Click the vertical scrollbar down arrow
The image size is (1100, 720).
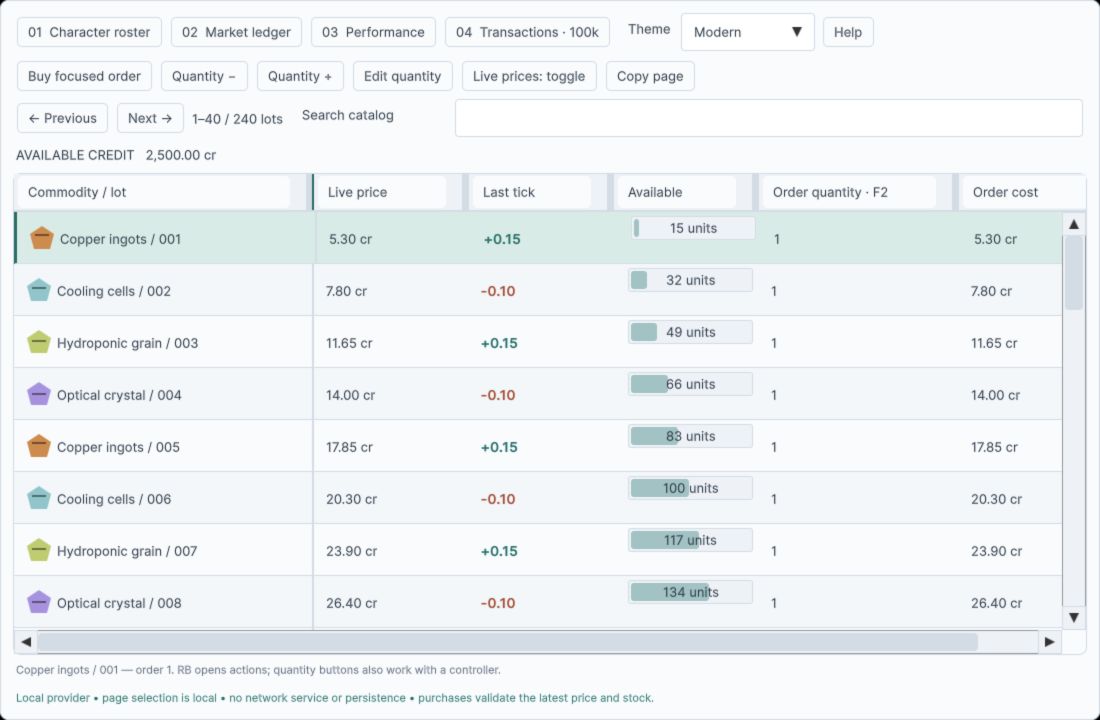(1073, 618)
